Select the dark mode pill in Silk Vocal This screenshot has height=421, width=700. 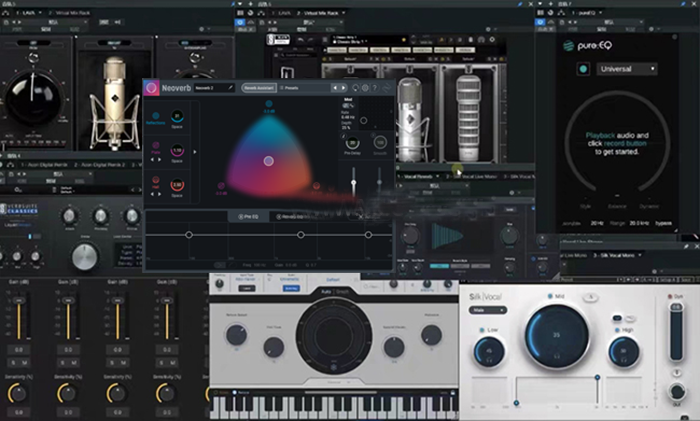pyautogui.click(x=617, y=318)
